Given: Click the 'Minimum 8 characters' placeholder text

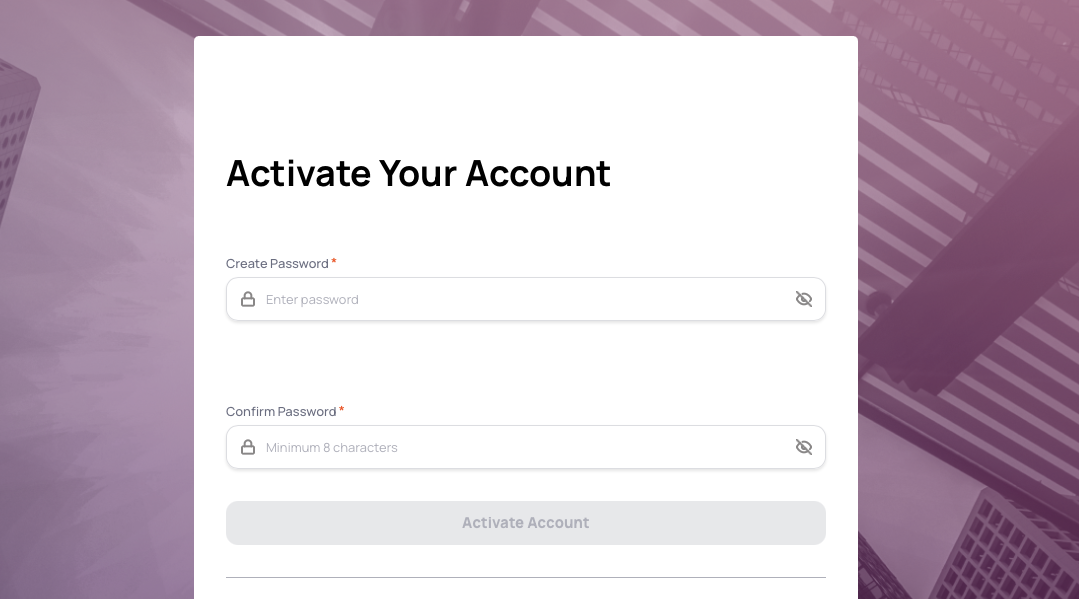Looking at the screenshot, I should click(x=331, y=448).
